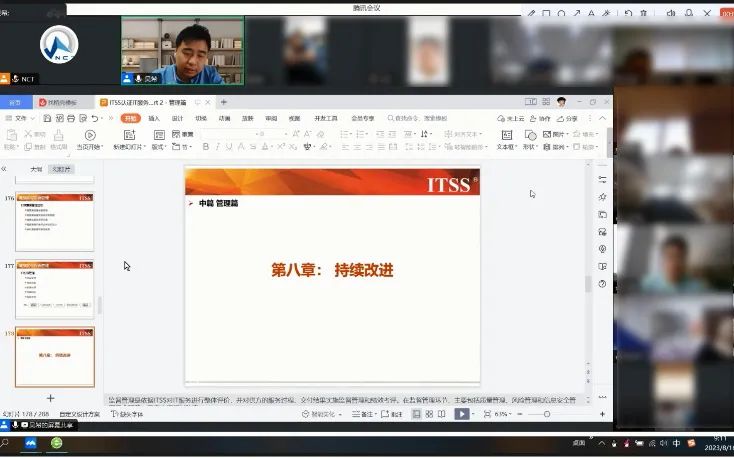Open the 插入 (Insert) ribbon tab
The image size is (734, 459).
tap(154, 118)
